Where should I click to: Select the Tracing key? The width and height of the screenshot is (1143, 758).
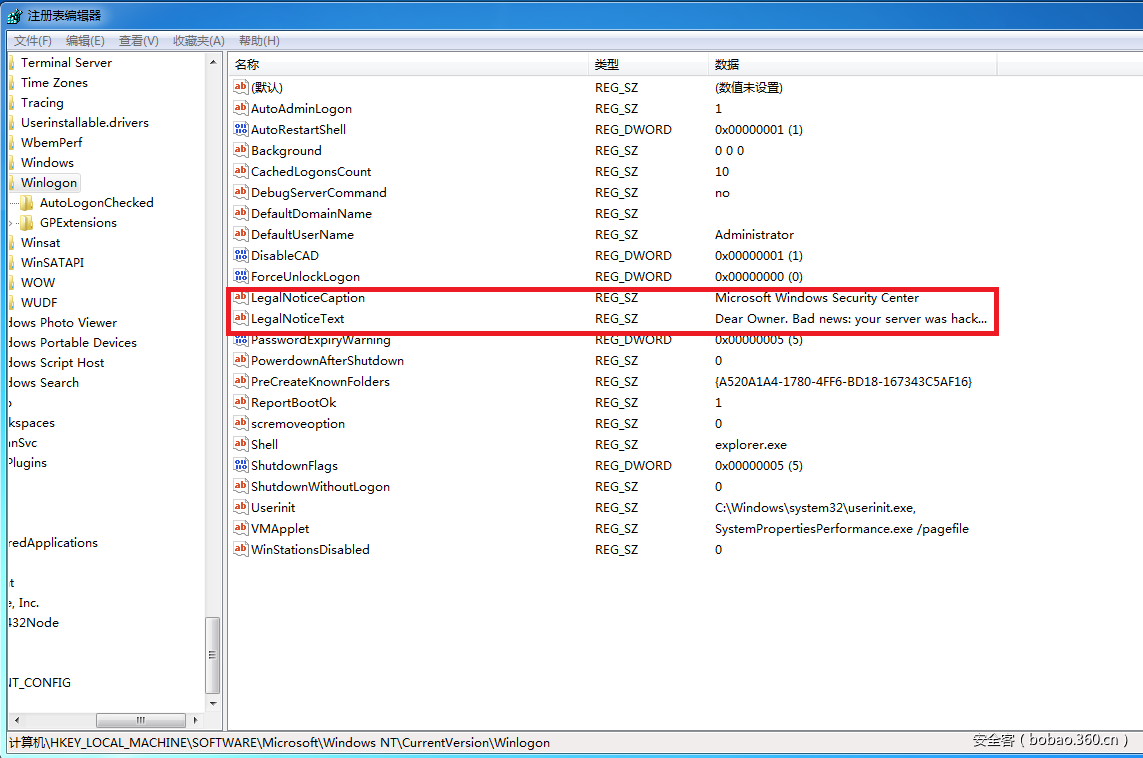click(x=42, y=103)
